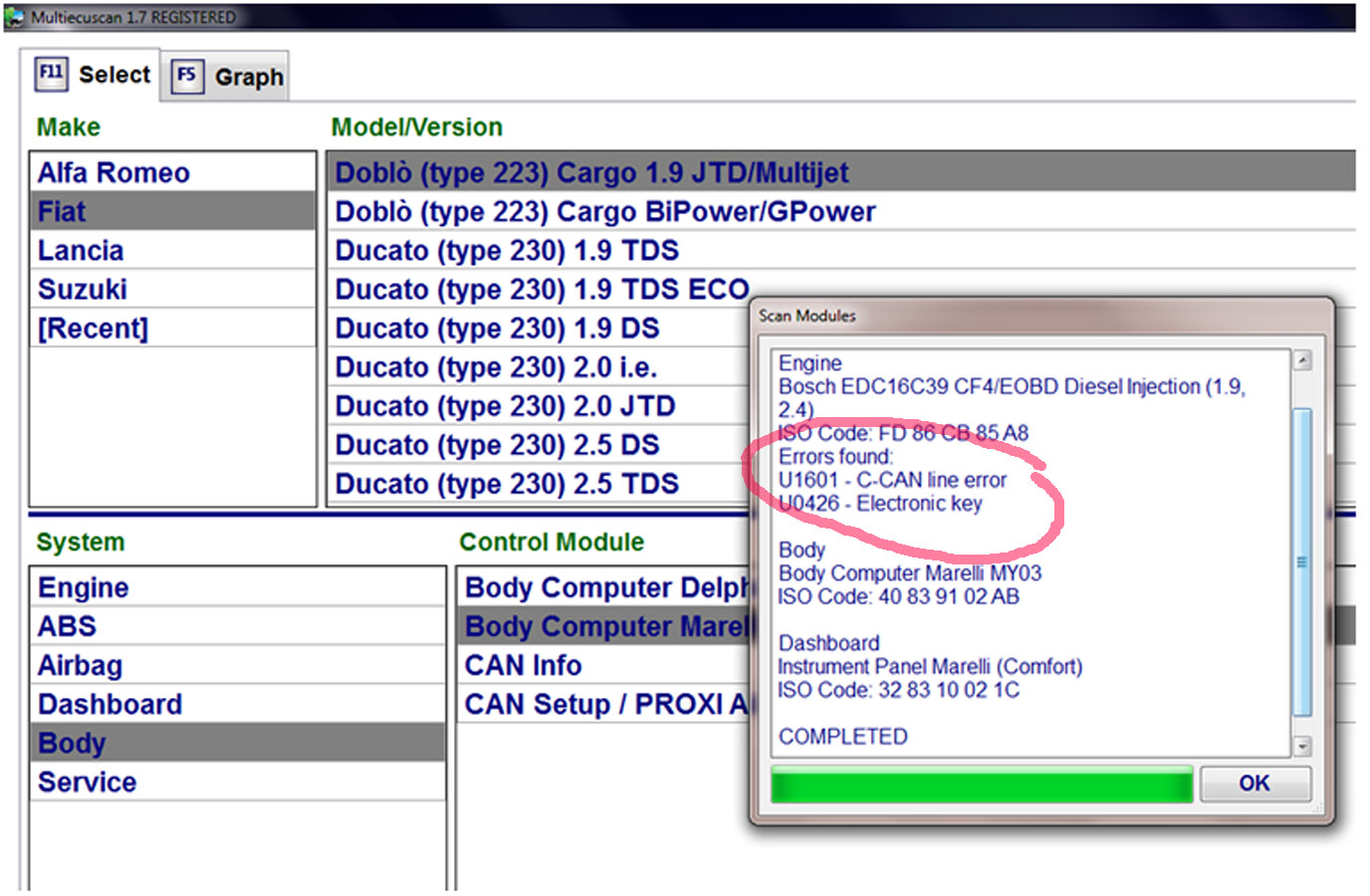Select Doblò Cargo BiPower/GPower model
Screen dimensions: 1370x896
coord(841,211)
